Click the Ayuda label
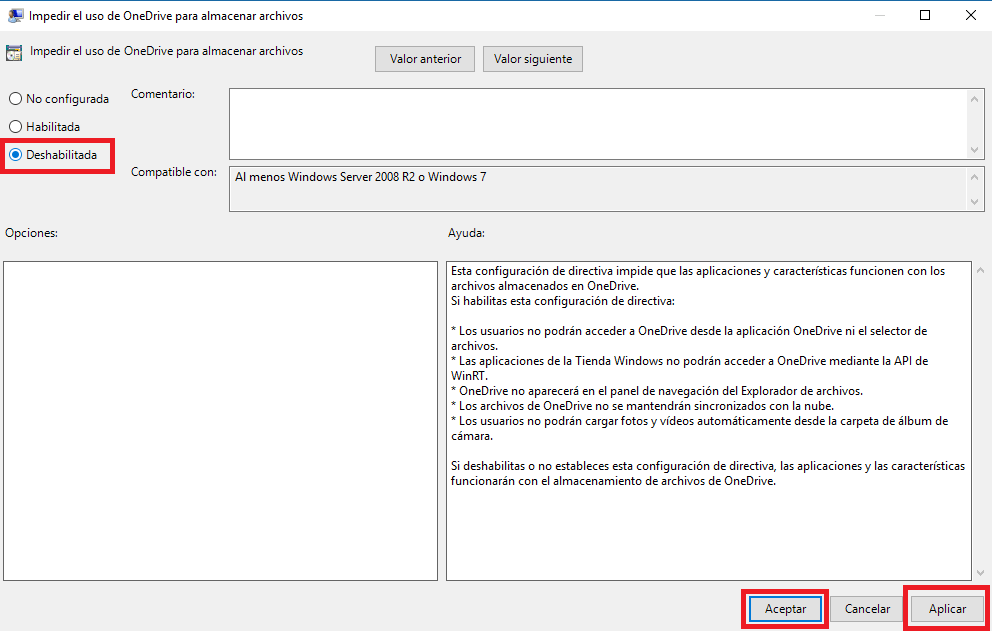Viewport: 992px width, 631px height. 466,233
